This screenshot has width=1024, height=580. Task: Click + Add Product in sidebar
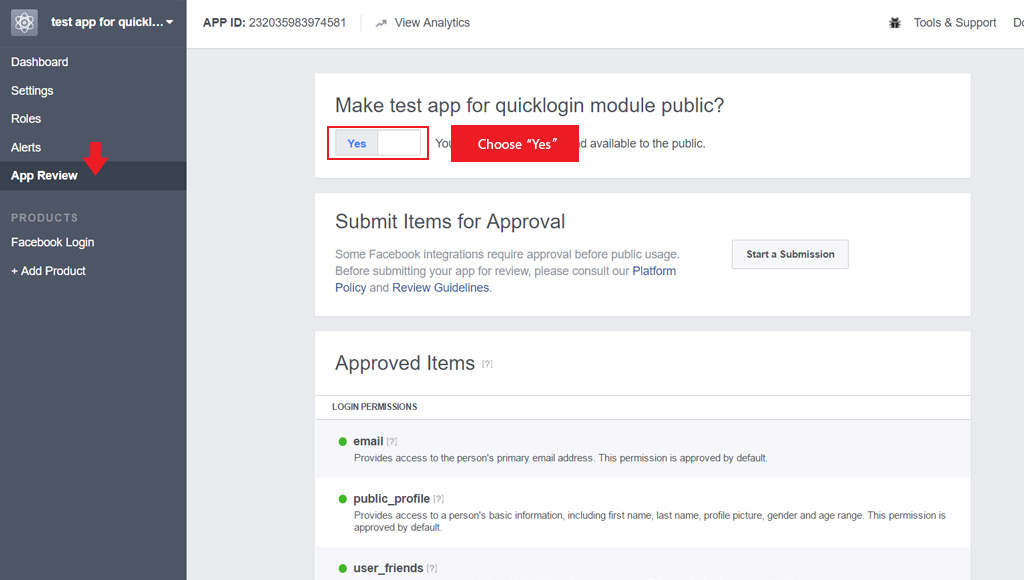pos(48,271)
